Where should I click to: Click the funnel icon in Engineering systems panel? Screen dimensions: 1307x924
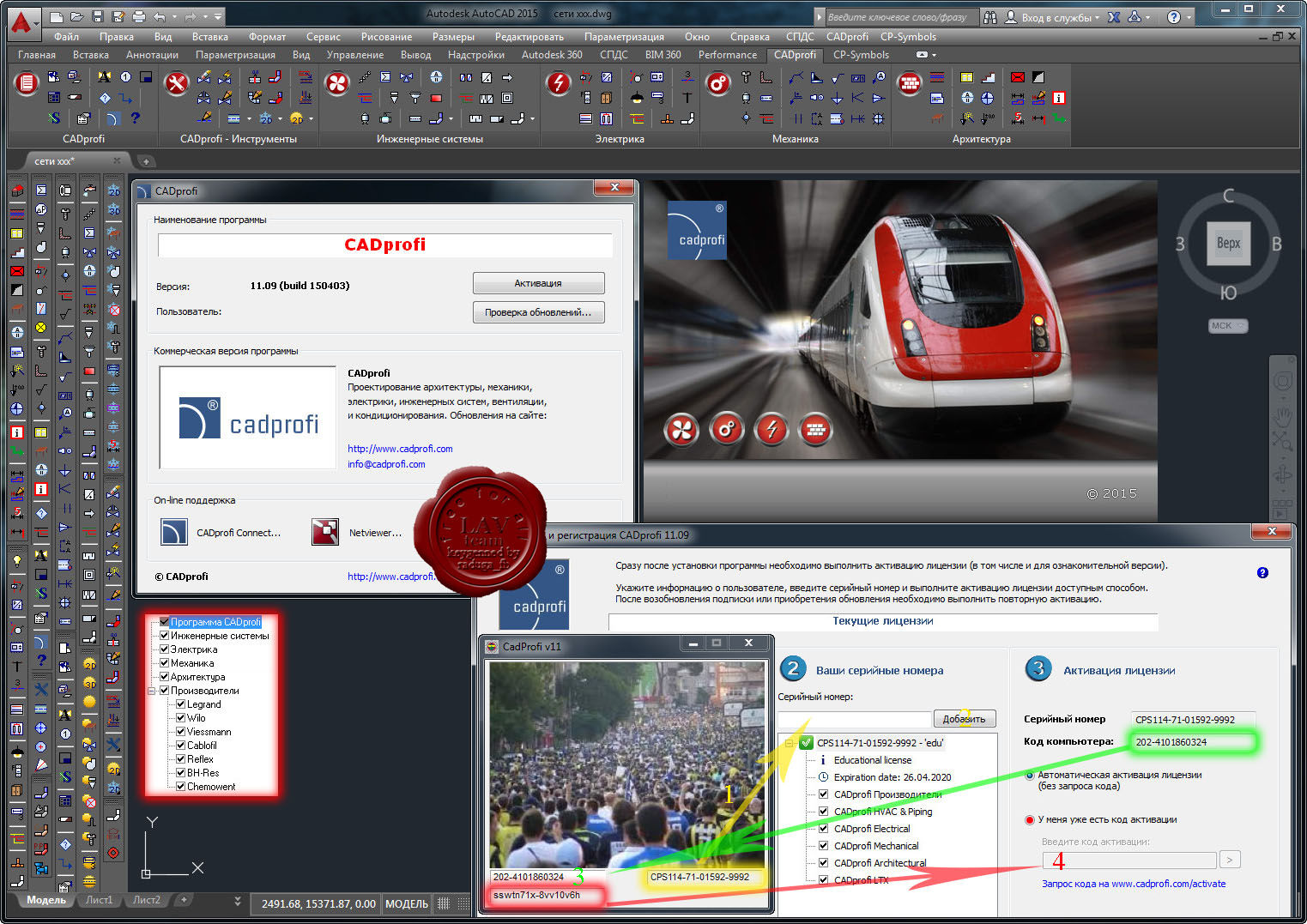point(415,98)
